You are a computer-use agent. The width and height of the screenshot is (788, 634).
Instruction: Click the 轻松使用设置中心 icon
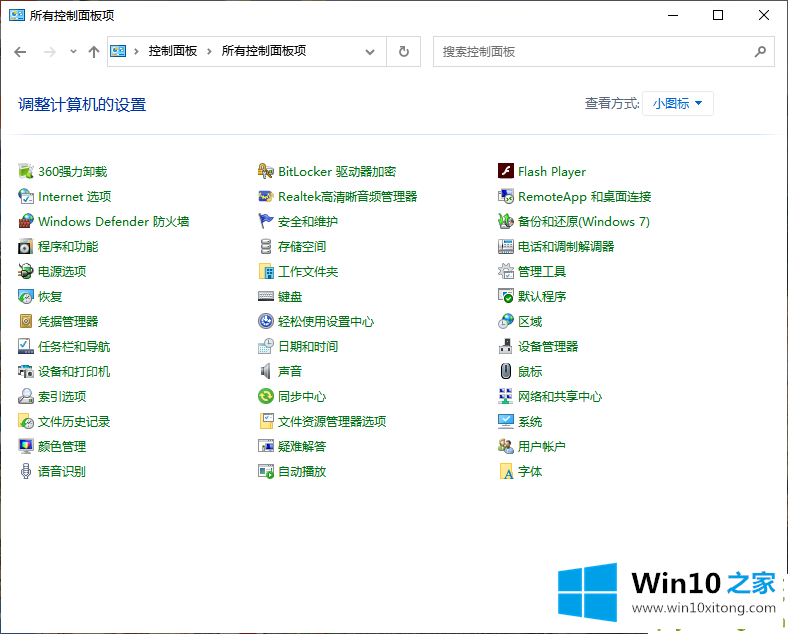266,322
